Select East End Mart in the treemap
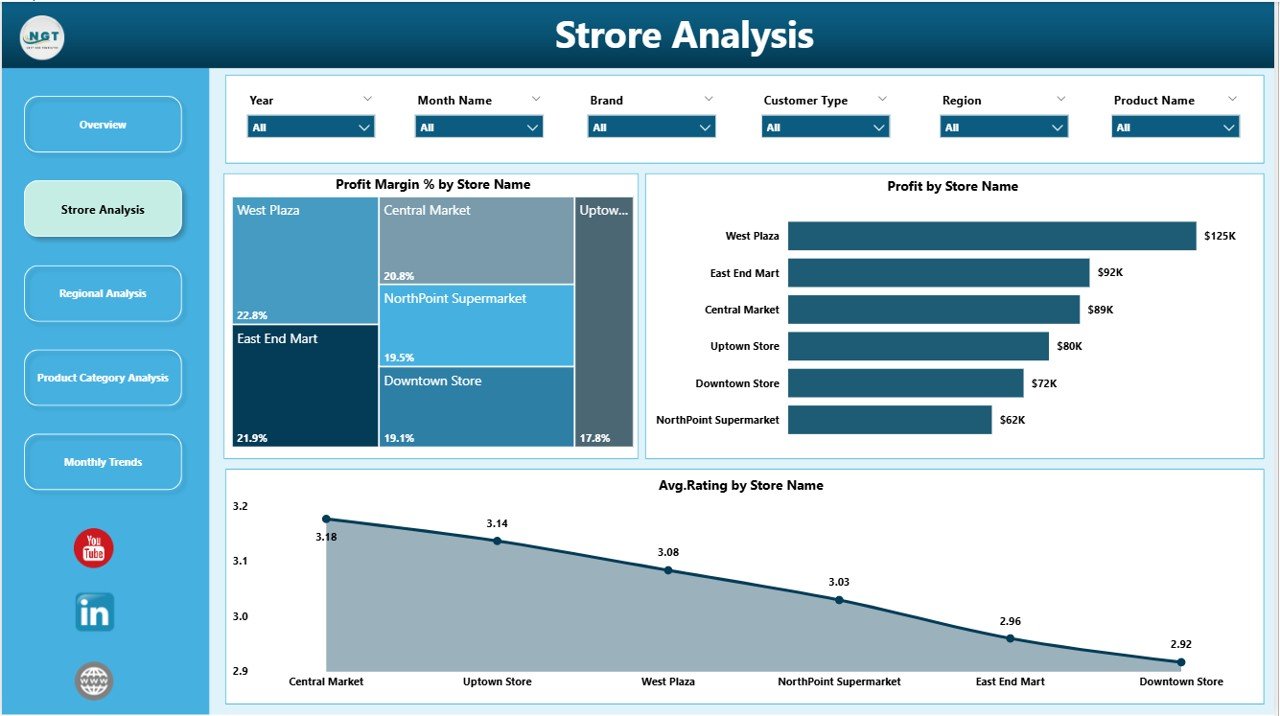Viewport: 1280px width, 716px height. click(x=303, y=385)
